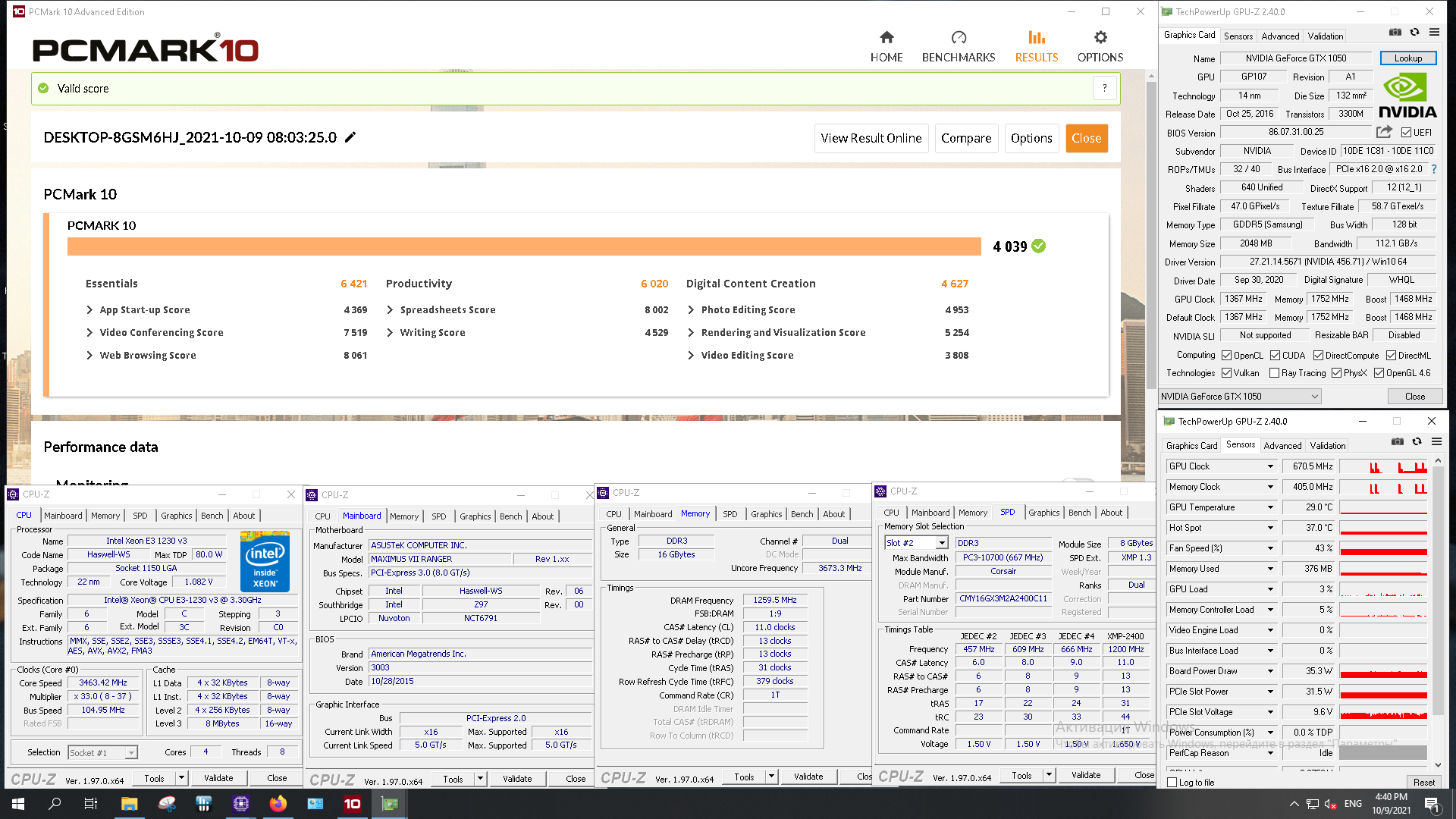The width and height of the screenshot is (1456, 819).
Task: Switch to Advanced tab in top GPU-Z window
Action: click(x=1280, y=36)
